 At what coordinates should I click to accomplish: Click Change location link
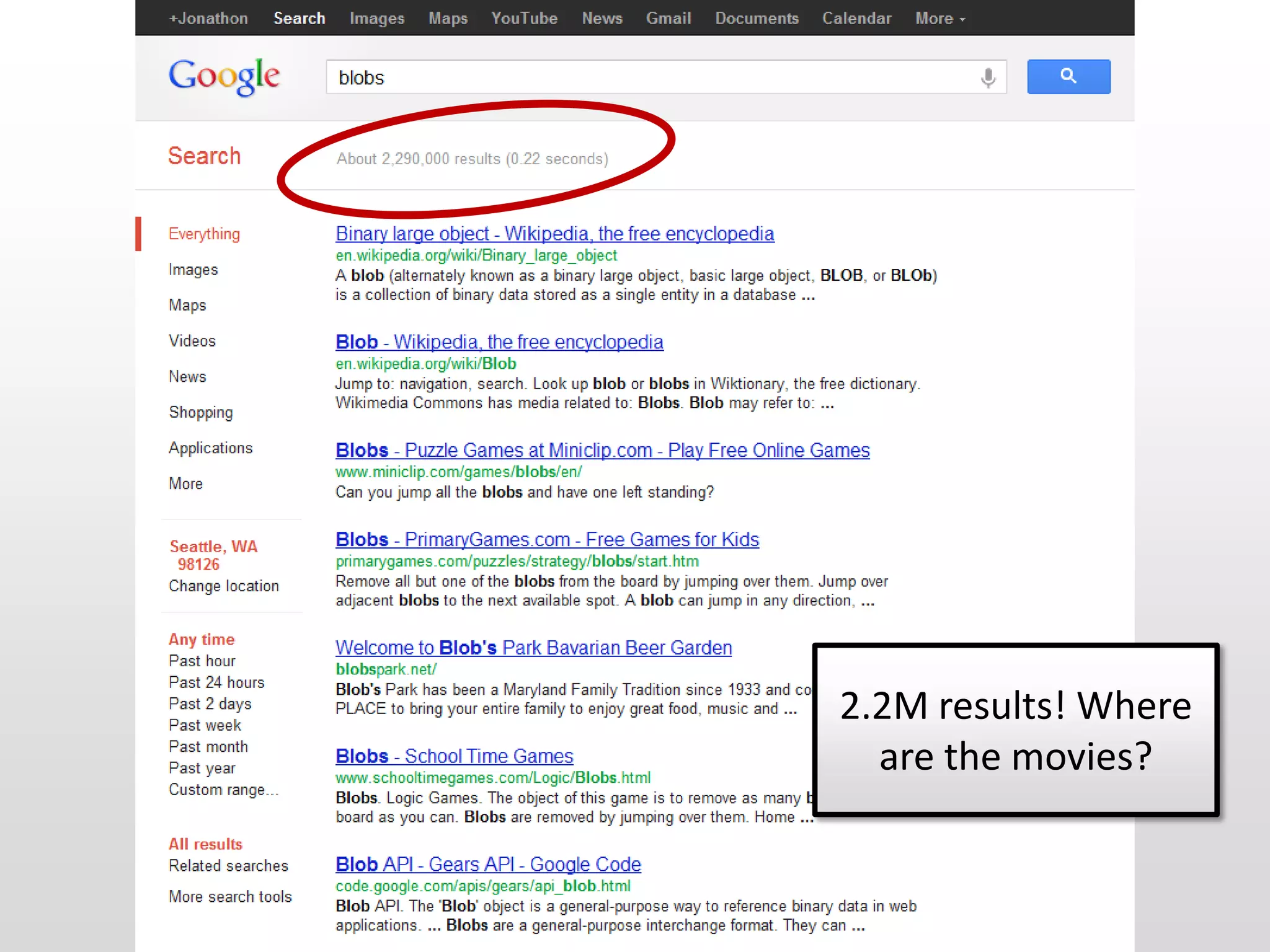coord(224,586)
